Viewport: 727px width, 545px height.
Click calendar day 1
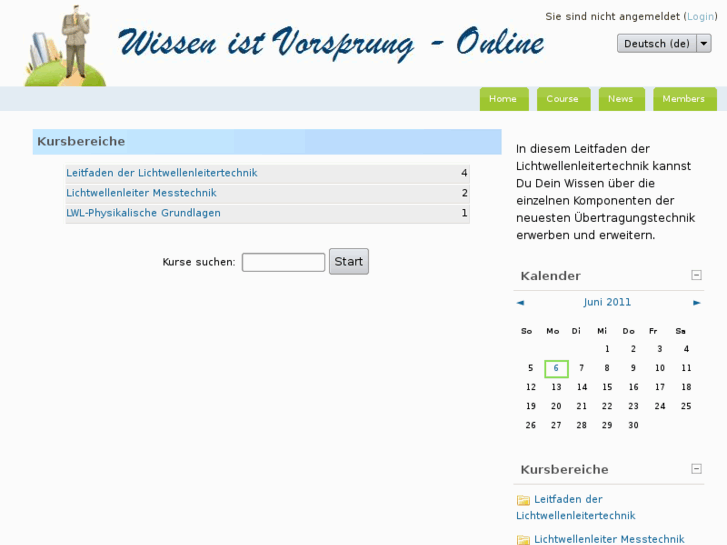607,349
